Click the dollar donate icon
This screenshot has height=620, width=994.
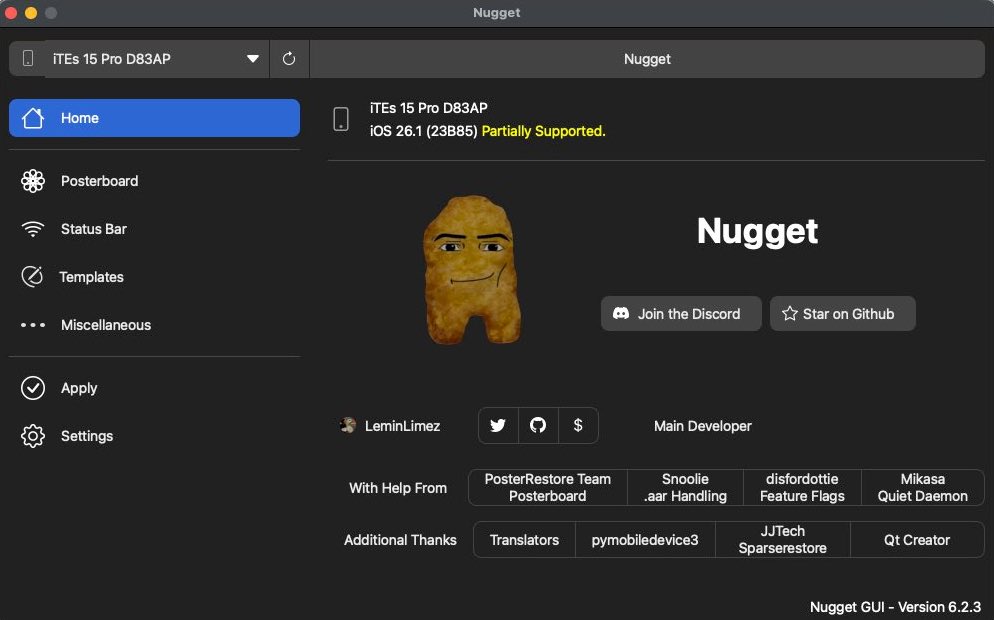578,425
